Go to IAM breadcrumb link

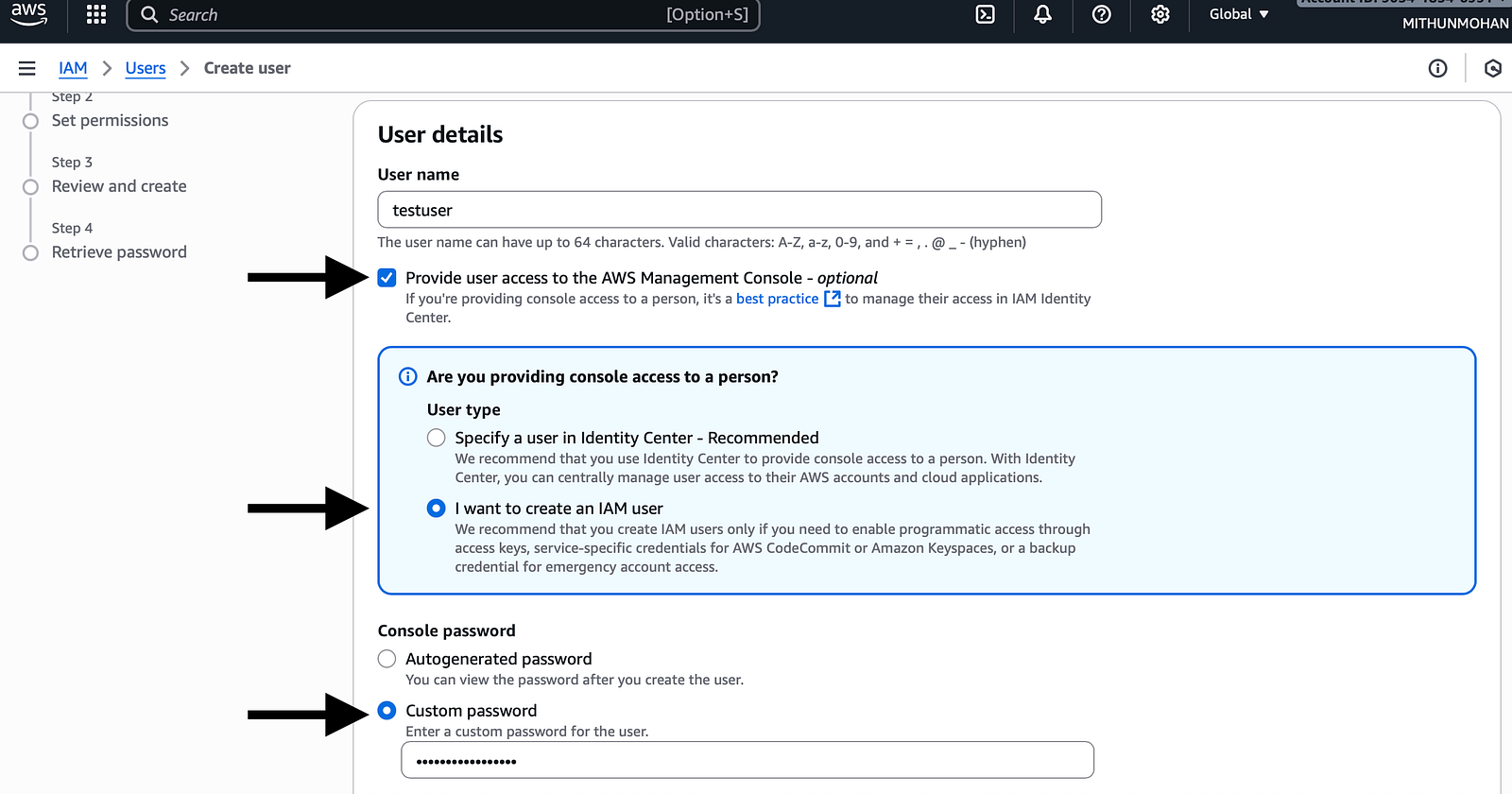(73, 68)
